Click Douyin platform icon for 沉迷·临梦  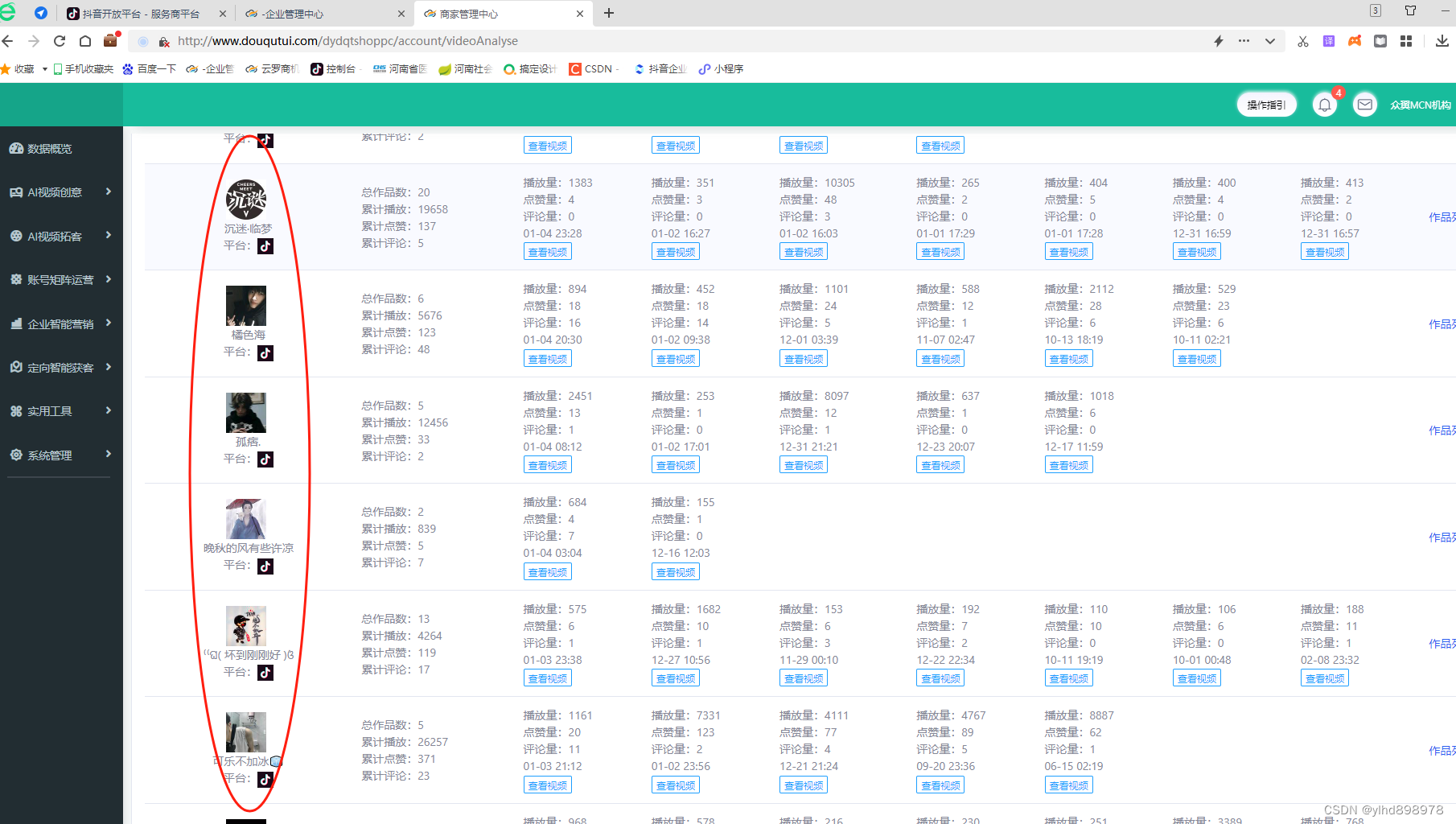265,246
